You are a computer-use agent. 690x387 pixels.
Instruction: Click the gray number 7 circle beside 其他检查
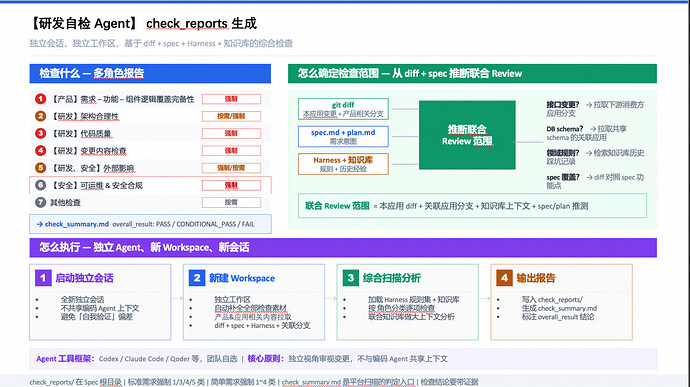40,203
